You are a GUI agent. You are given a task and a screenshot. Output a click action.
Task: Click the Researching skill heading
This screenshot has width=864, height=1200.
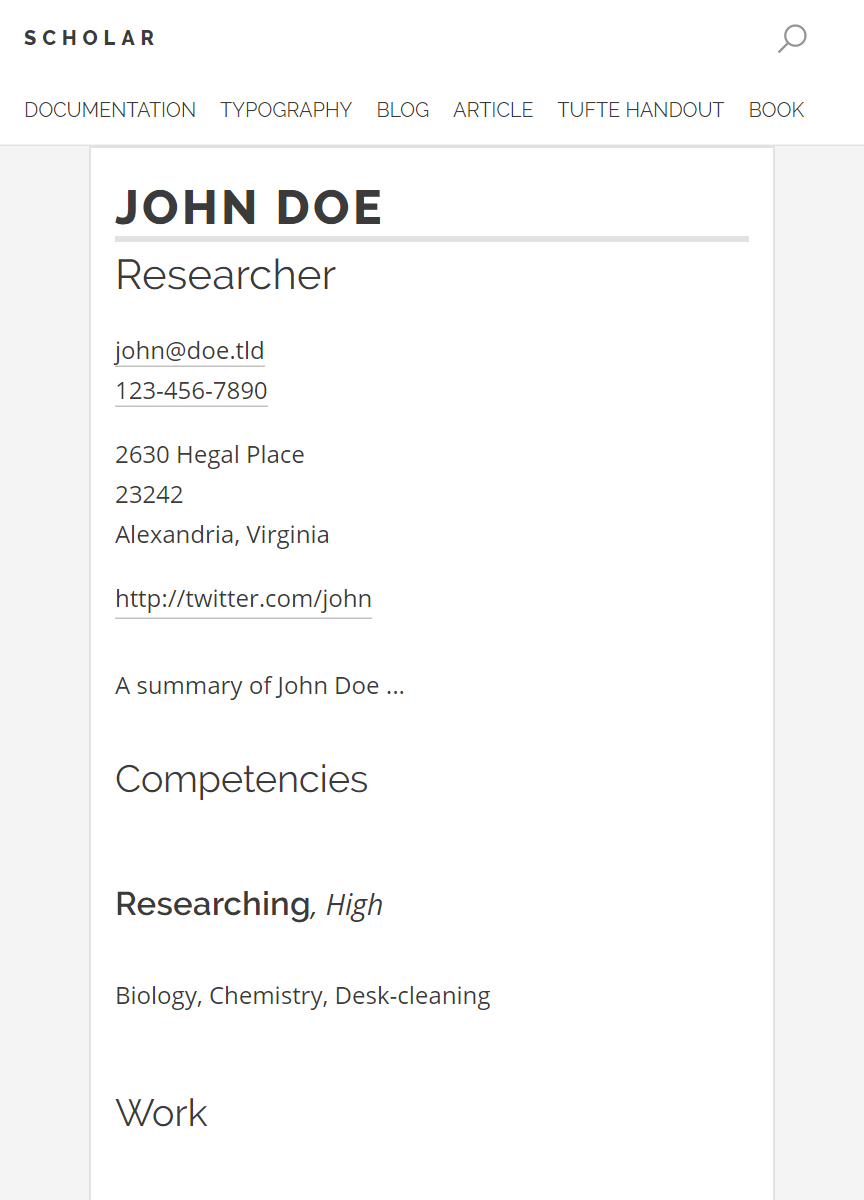(213, 904)
